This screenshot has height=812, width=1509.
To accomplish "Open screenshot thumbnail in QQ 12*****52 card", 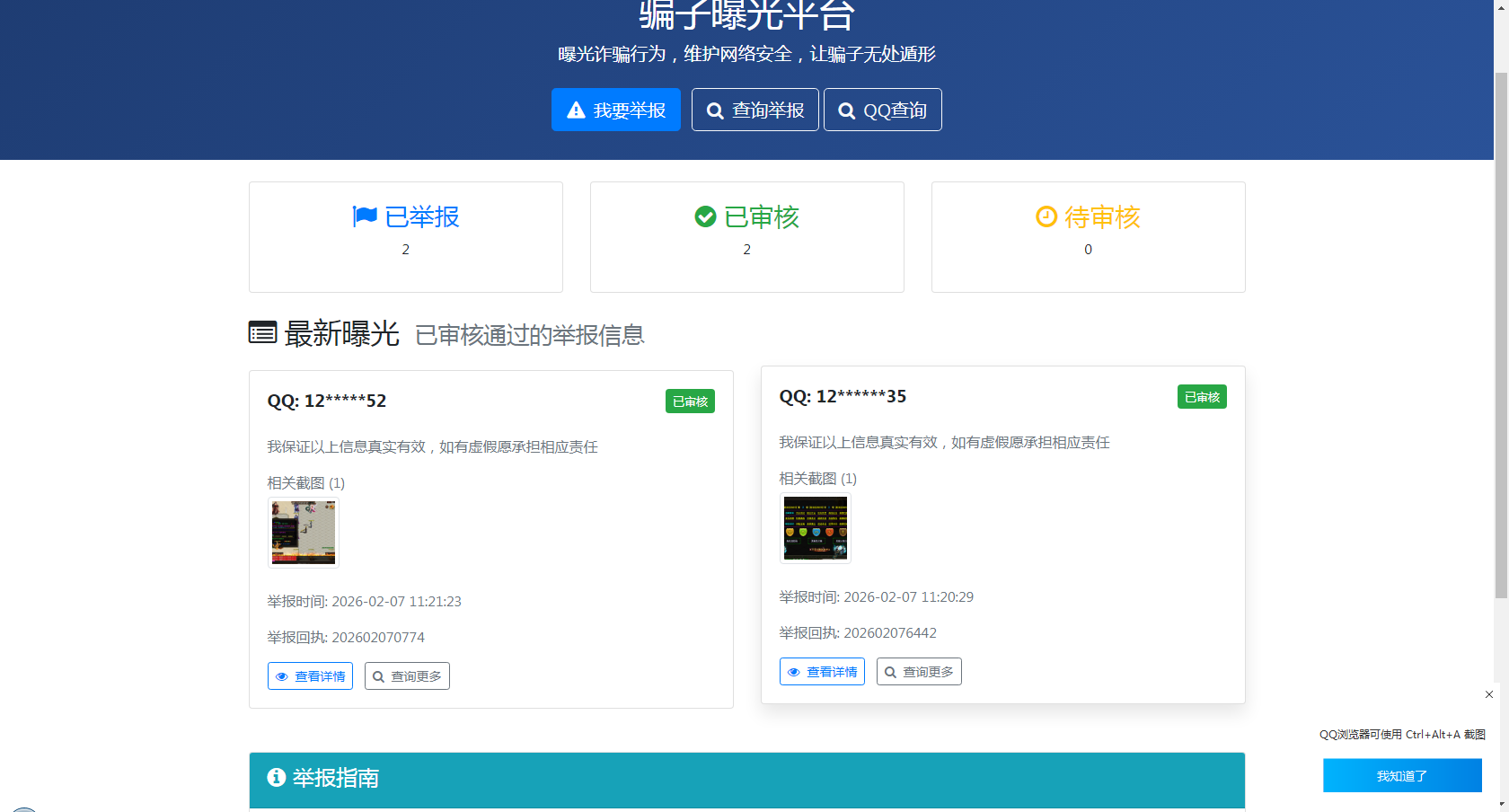I will pyautogui.click(x=304, y=533).
